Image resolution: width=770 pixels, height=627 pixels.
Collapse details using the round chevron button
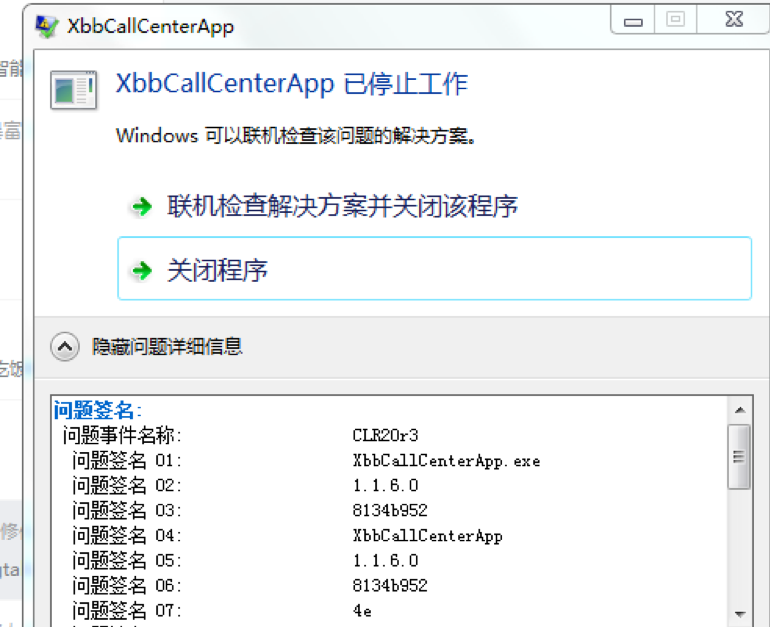click(65, 347)
